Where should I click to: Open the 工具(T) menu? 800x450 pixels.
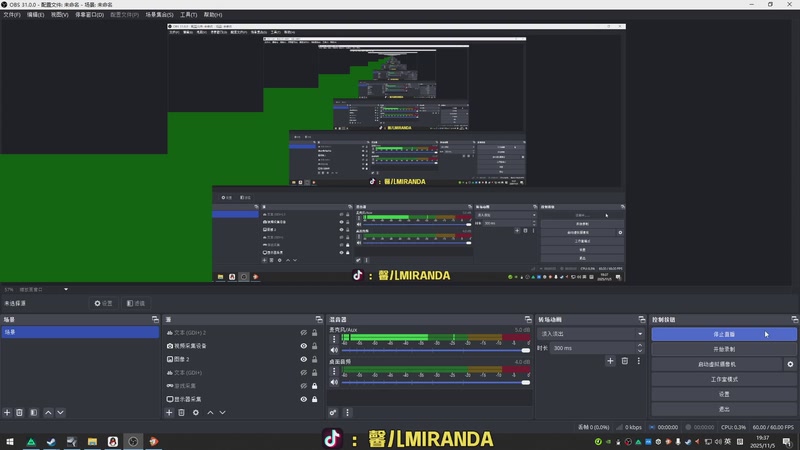coord(188,15)
